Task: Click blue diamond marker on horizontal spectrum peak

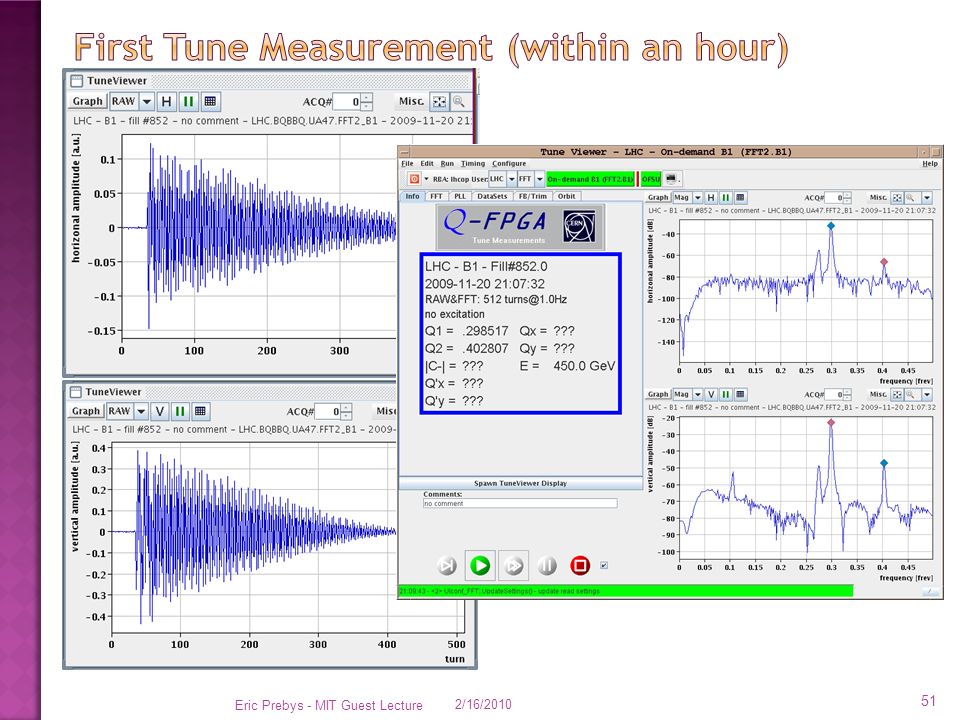Action: [x=831, y=226]
